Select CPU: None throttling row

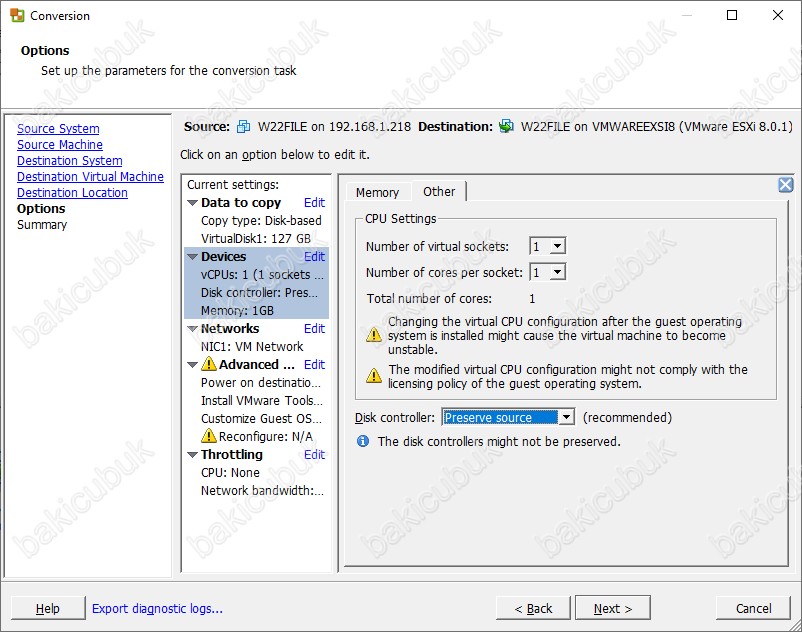230,472
